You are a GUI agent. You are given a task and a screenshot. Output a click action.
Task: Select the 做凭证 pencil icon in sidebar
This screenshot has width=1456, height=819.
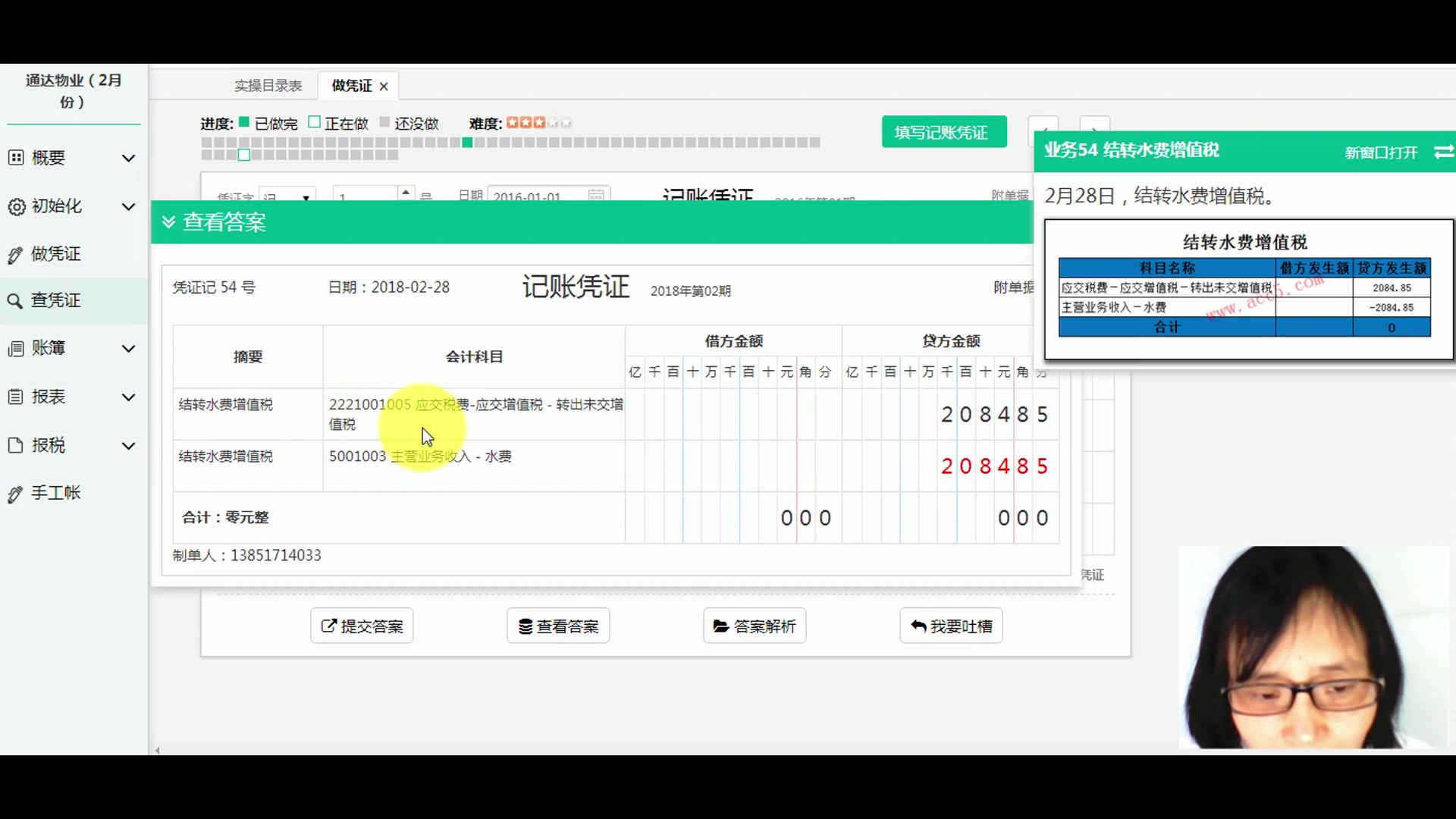pos(17,254)
